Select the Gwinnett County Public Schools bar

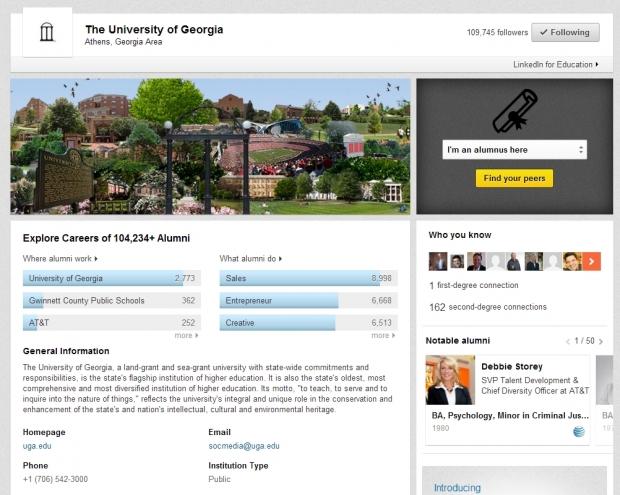point(112,300)
